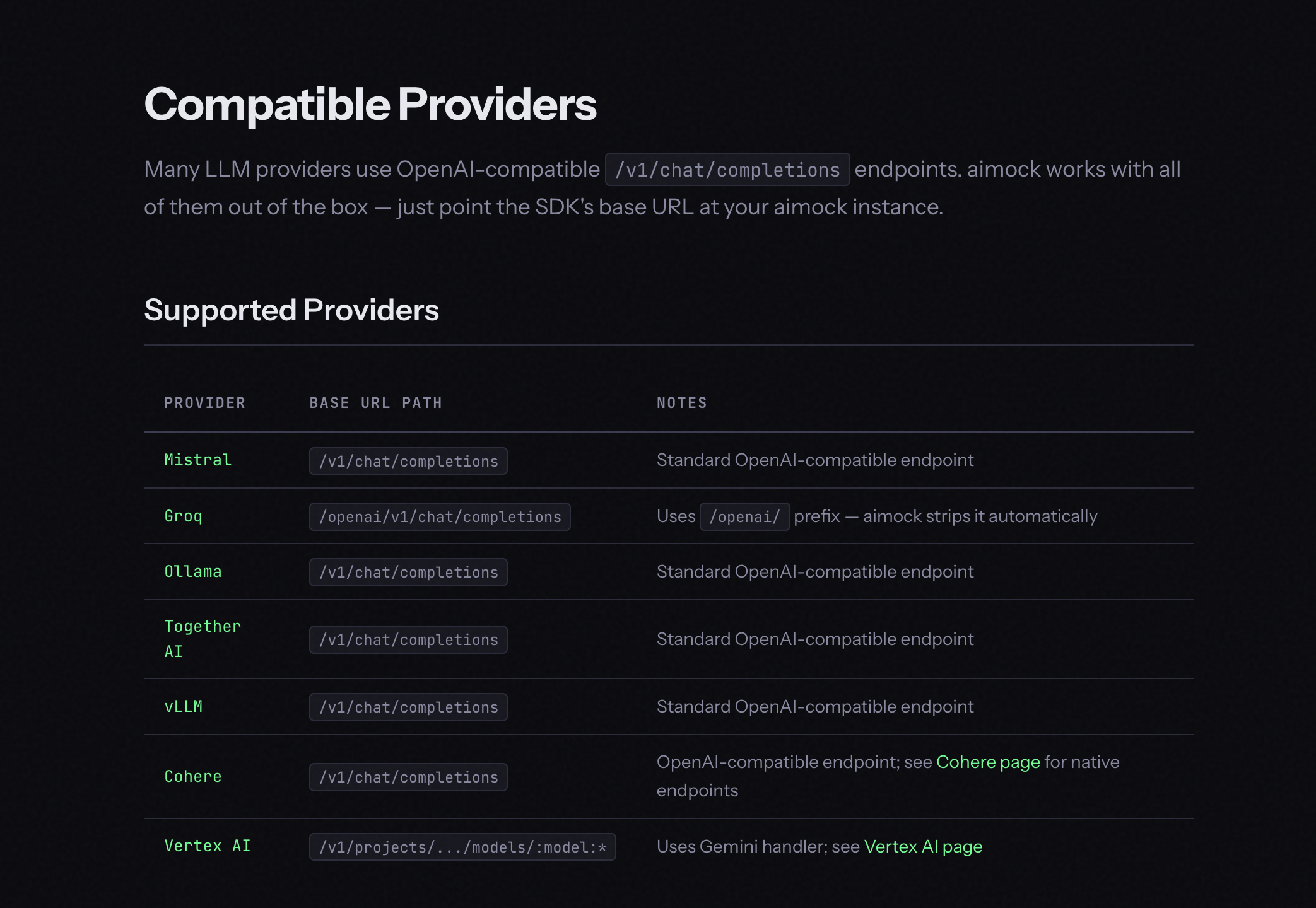Viewport: 1316px width, 908px height.
Task: Click the Supported Providers section heading
Action: point(291,310)
